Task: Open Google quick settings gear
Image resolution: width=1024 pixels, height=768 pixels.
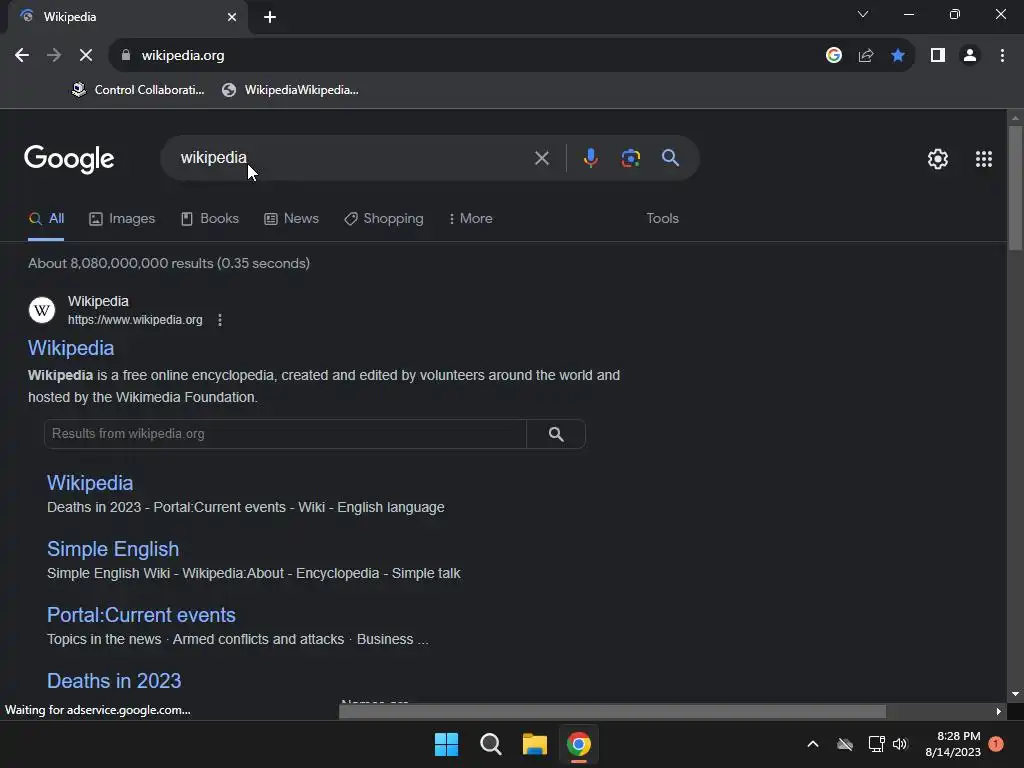Action: tap(938, 159)
